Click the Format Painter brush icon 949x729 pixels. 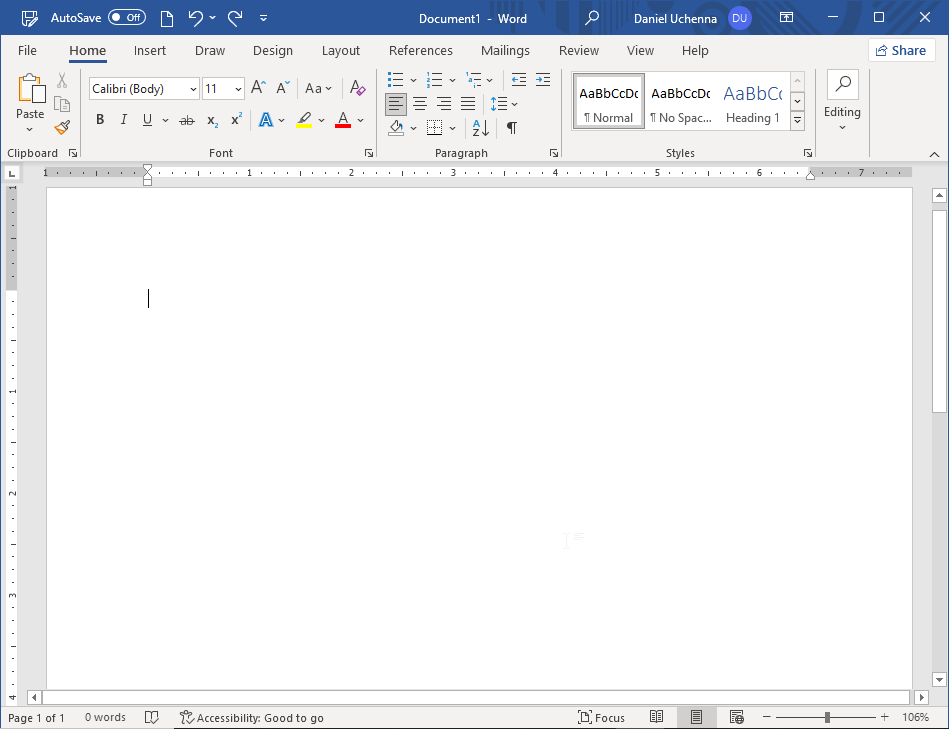tap(62, 128)
